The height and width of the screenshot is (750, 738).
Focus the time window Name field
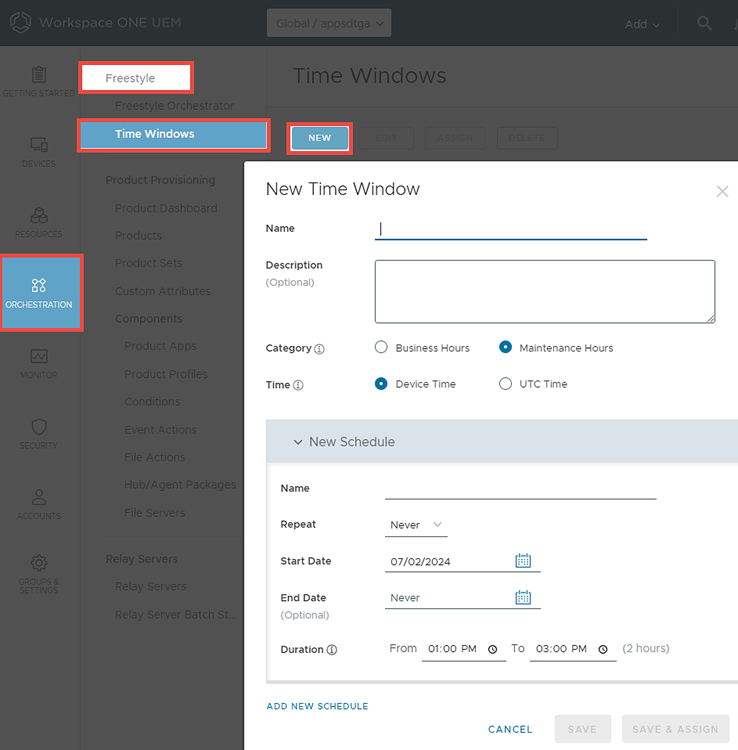511,229
